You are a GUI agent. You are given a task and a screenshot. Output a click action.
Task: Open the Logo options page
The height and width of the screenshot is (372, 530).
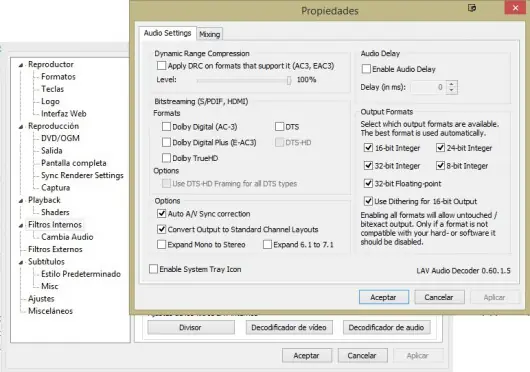(50, 101)
